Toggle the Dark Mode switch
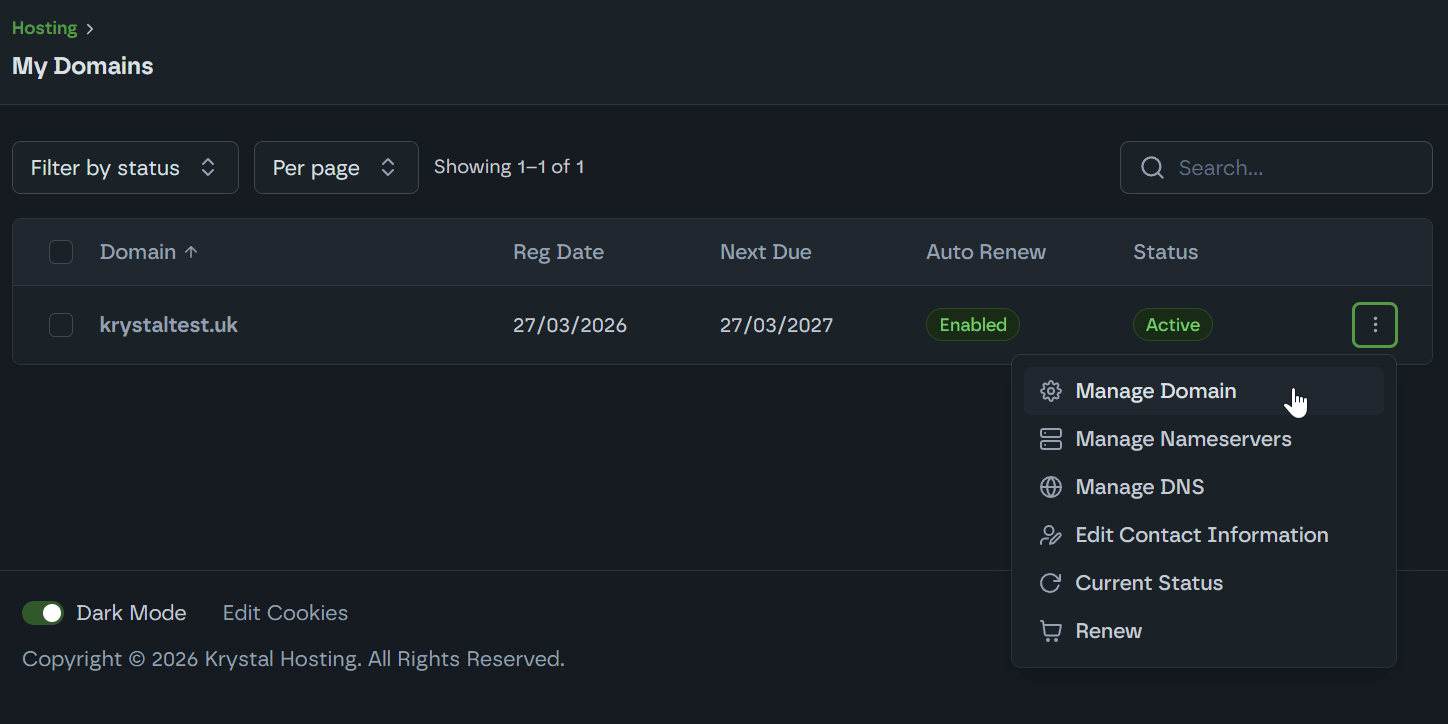Screen dimensions: 1448x724 pyautogui.click(x=43, y=613)
